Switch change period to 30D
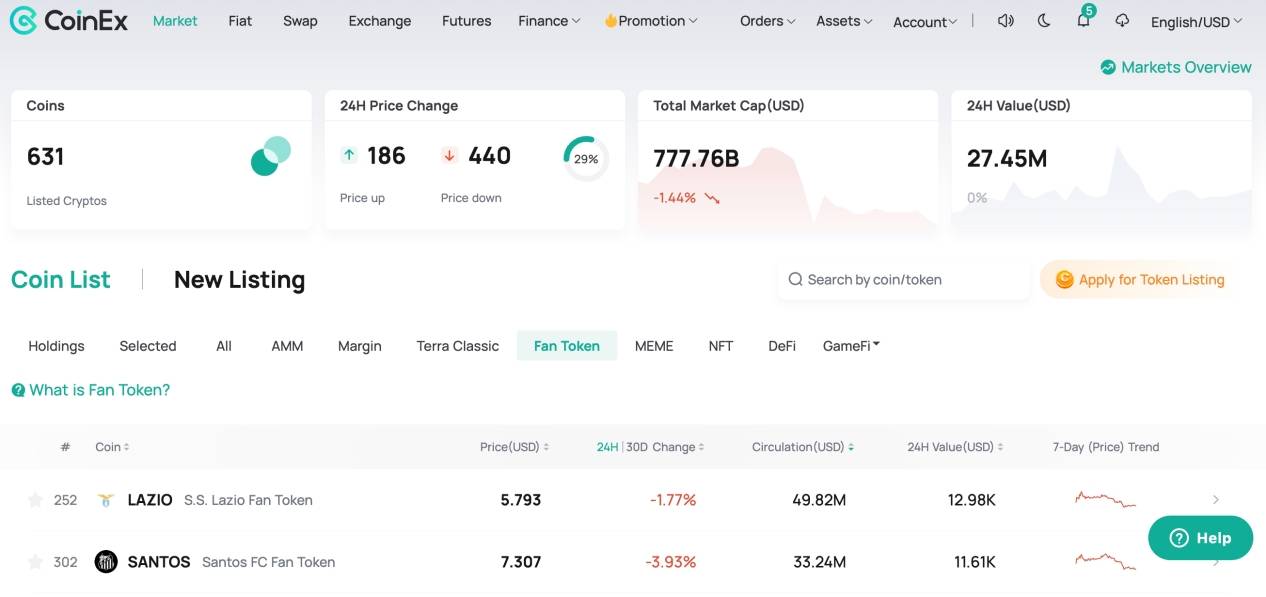The height and width of the screenshot is (597, 1266). tap(635, 447)
